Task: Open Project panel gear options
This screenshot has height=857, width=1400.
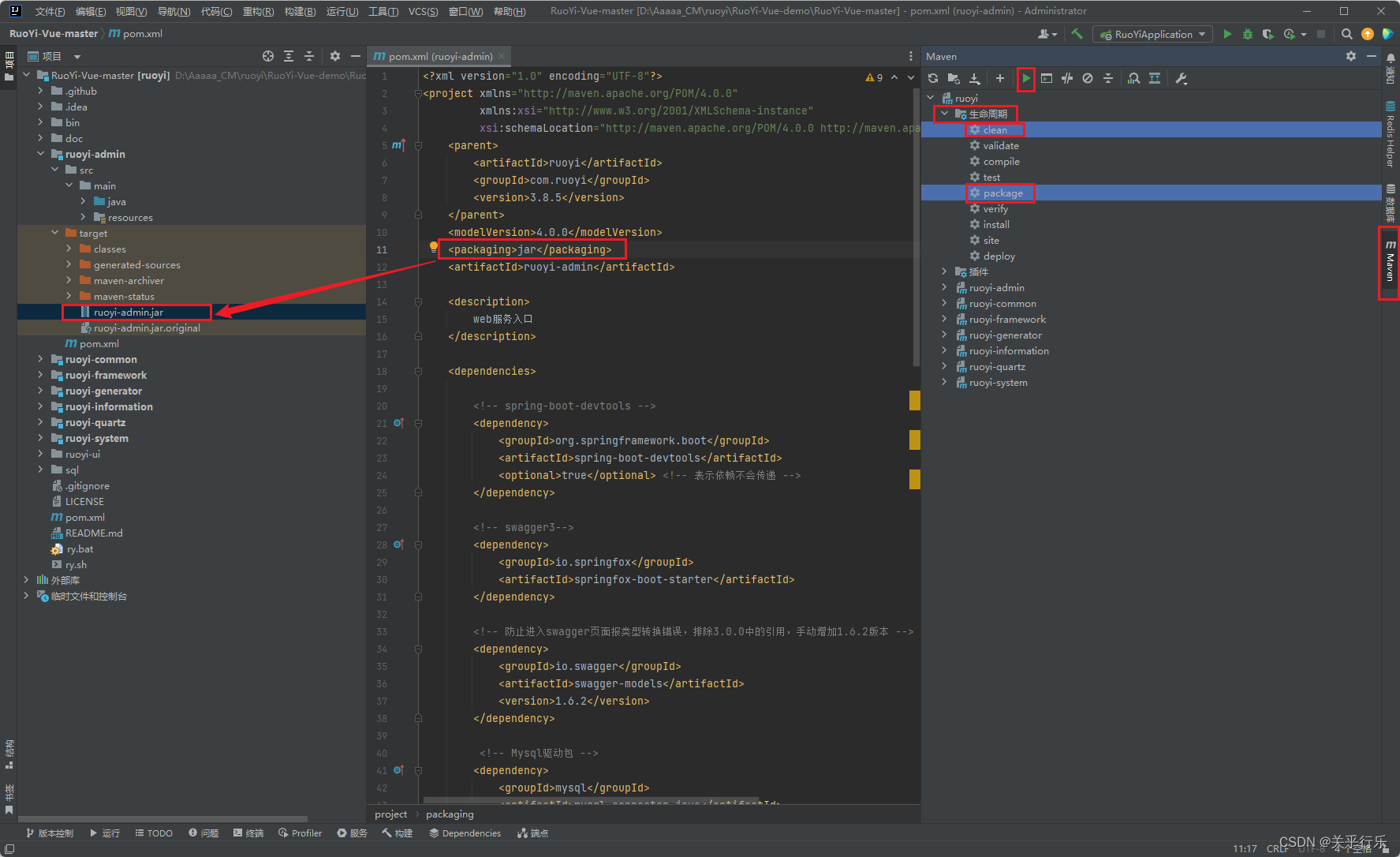Action: click(x=335, y=56)
